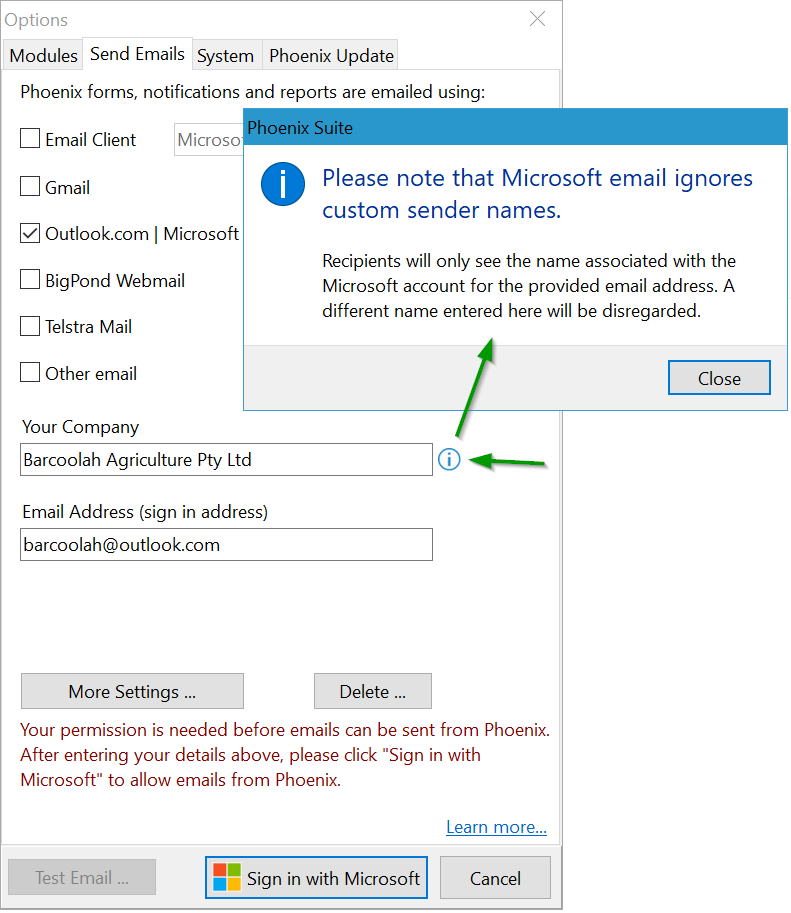Click the 'Email Address (sign in address)' label
791x913 pixels.
(145, 512)
